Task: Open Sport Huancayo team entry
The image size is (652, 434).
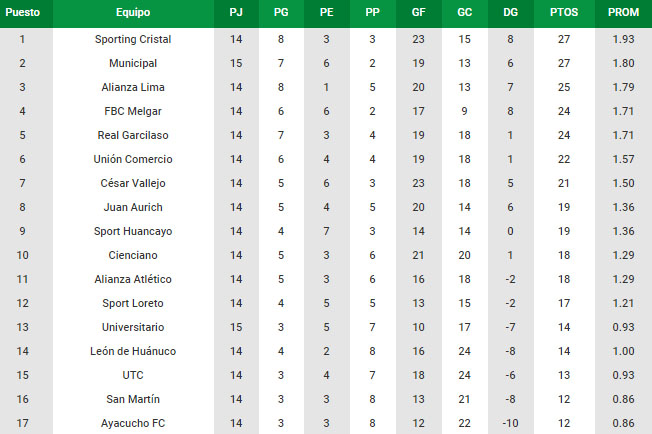Action: tap(133, 231)
